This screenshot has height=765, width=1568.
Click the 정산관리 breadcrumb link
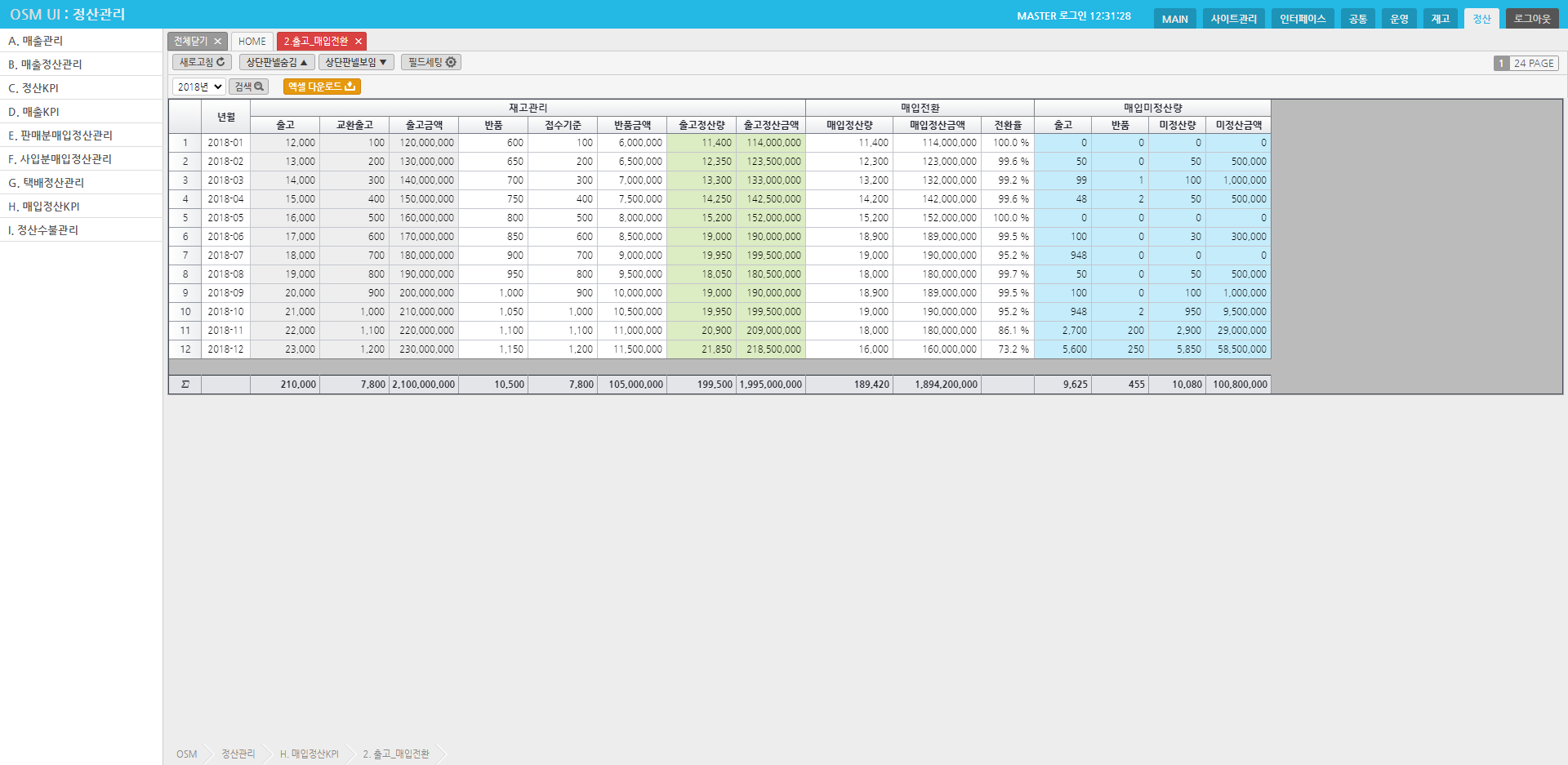(x=238, y=754)
